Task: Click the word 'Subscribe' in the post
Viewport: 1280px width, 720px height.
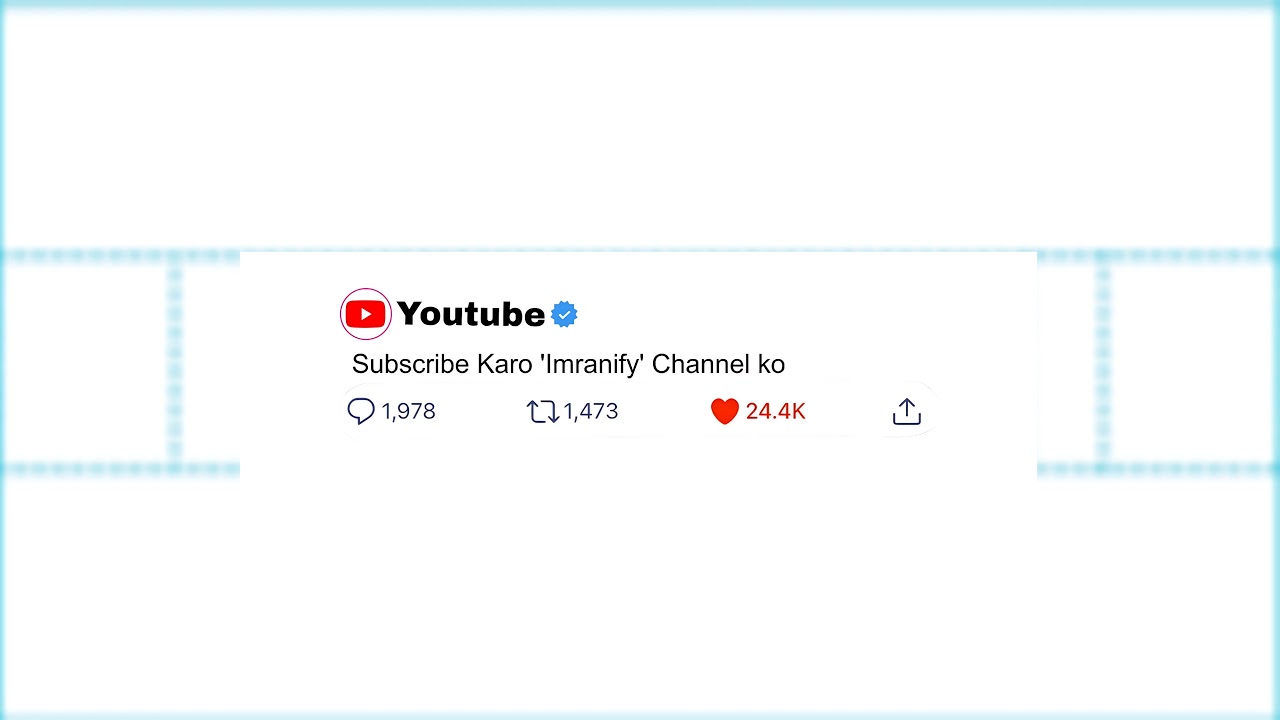Action: pos(410,364)
